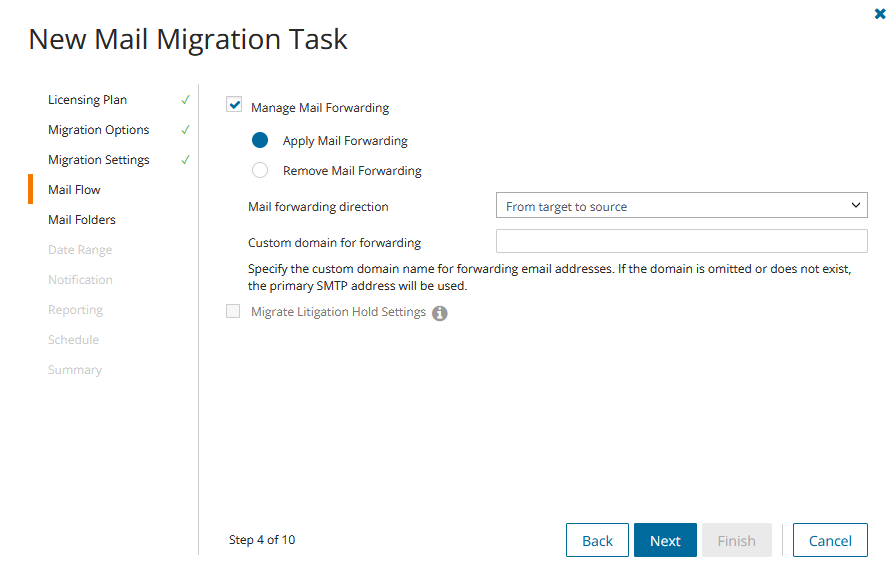Select the Date Range step
Viewport: 892px width, 584px height.
pos(80,250)
